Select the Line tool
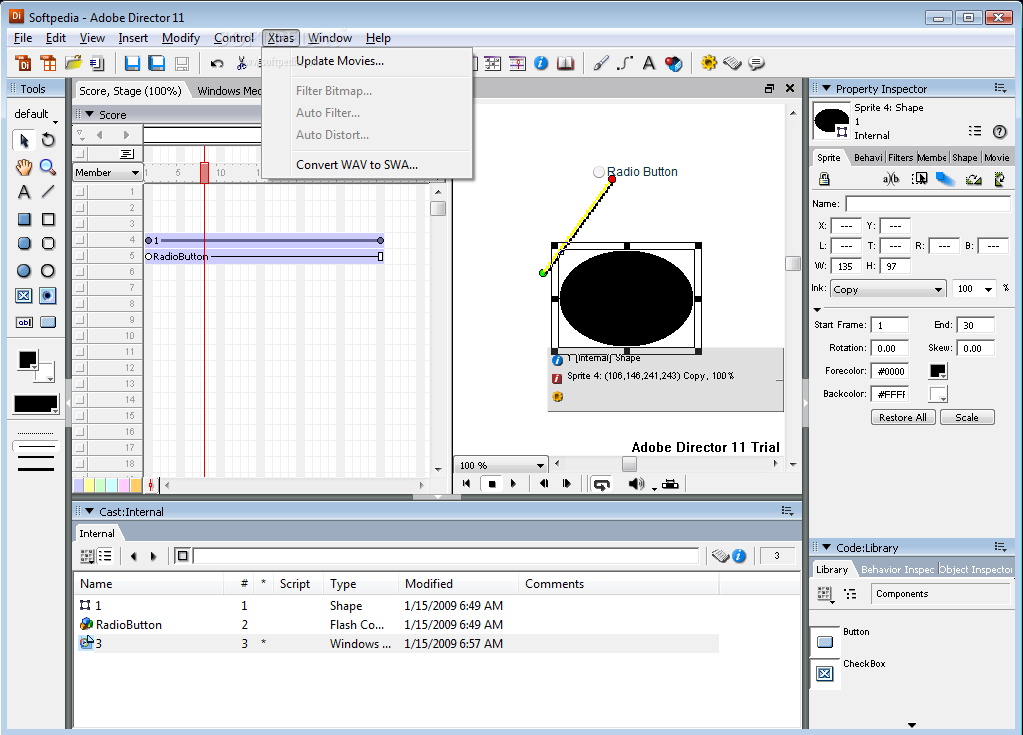The image size is (1023, 735). click(x=48, y=192)
